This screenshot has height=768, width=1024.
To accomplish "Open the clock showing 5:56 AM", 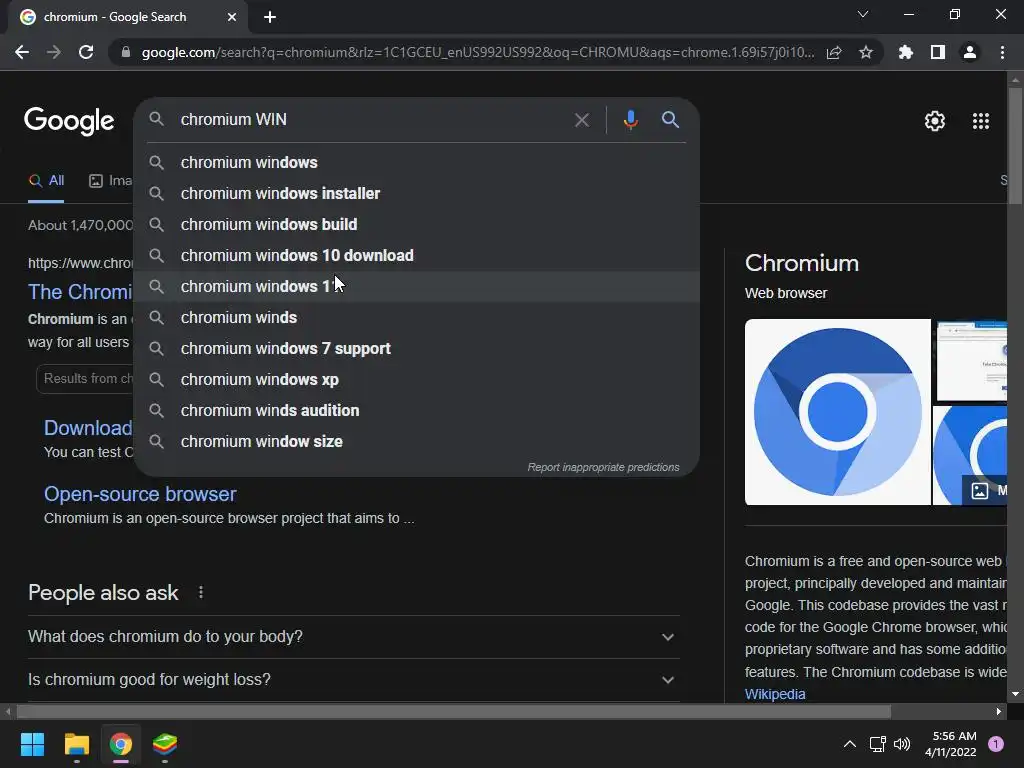I will pos(951,744).
